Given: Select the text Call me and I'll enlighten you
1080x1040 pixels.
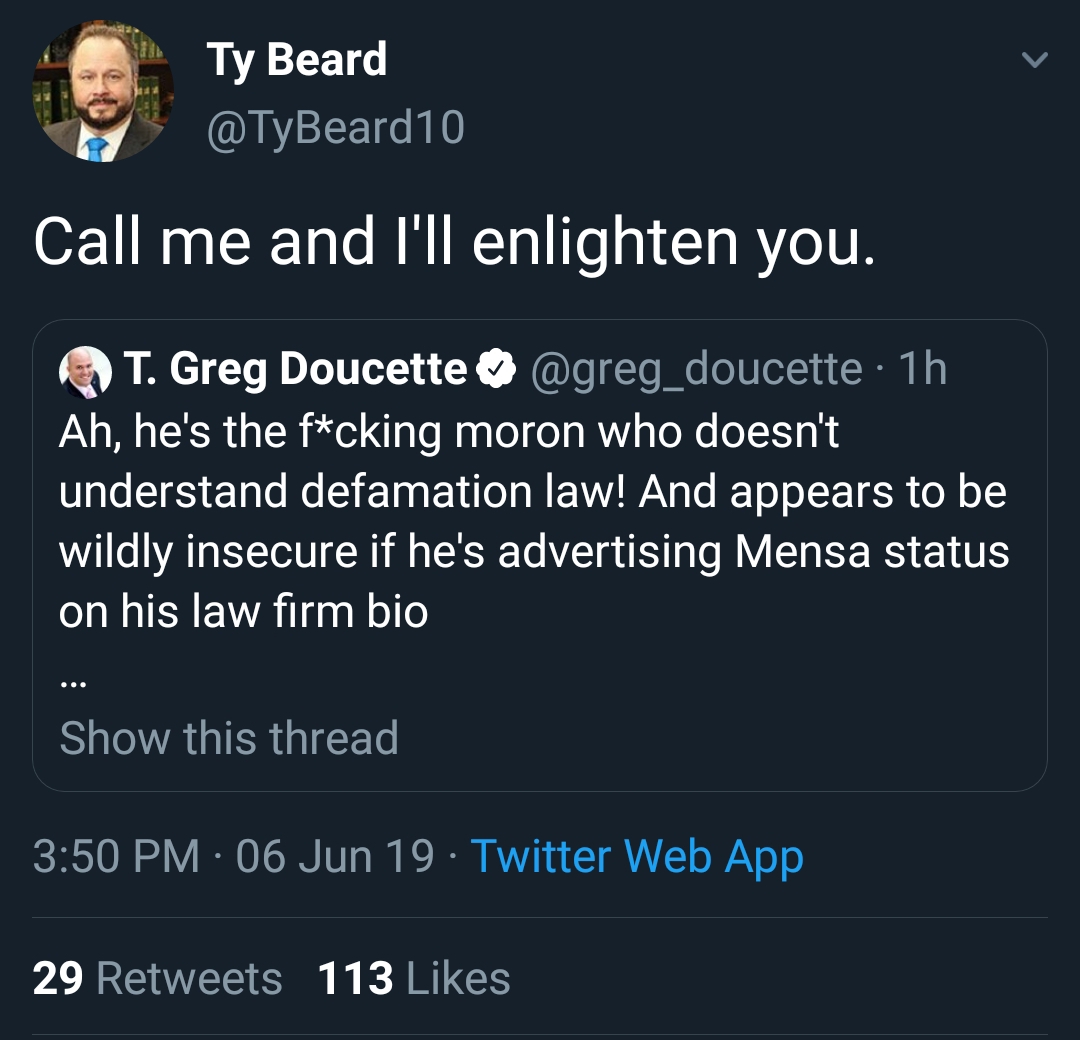Looking at the screenshot, I should [x=455, y=242].
